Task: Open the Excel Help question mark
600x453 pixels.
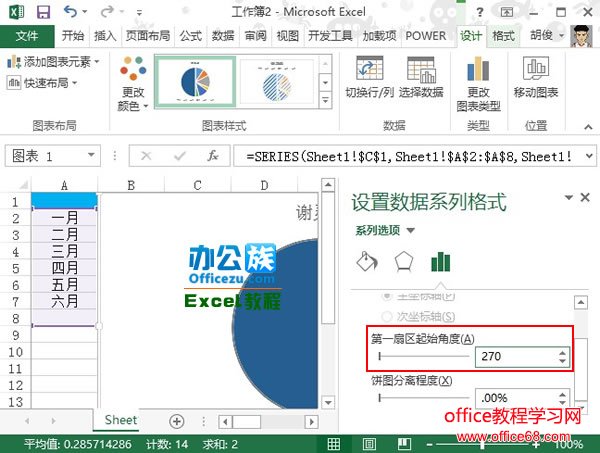Action: point(480,12)
